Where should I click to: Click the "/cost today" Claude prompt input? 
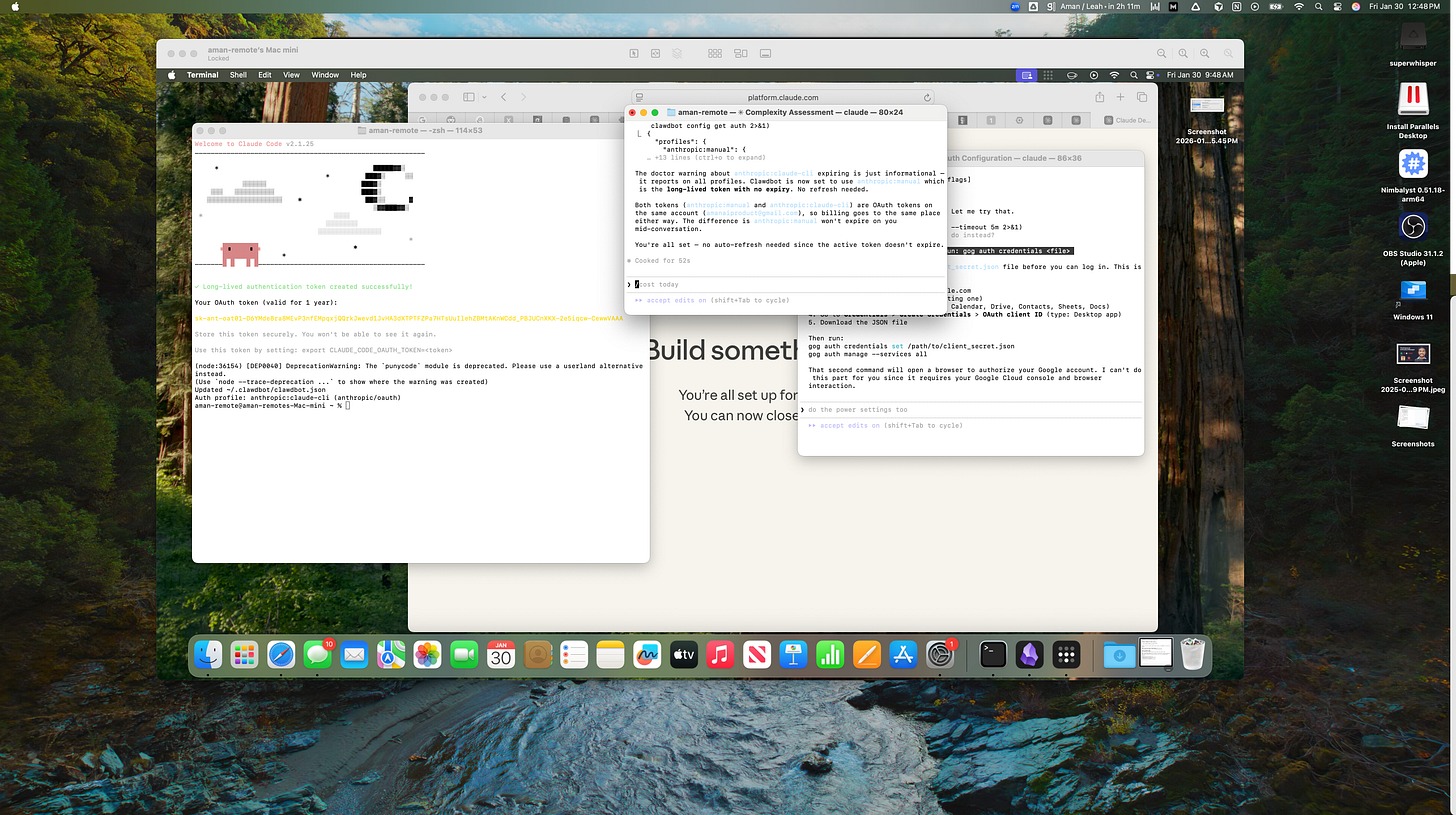pyautogui.click(x=785, y=284)
